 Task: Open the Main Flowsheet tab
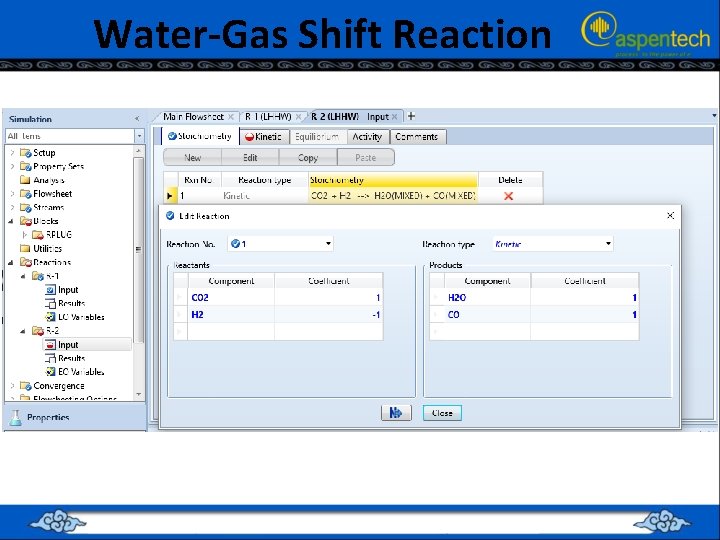[194, 117]
